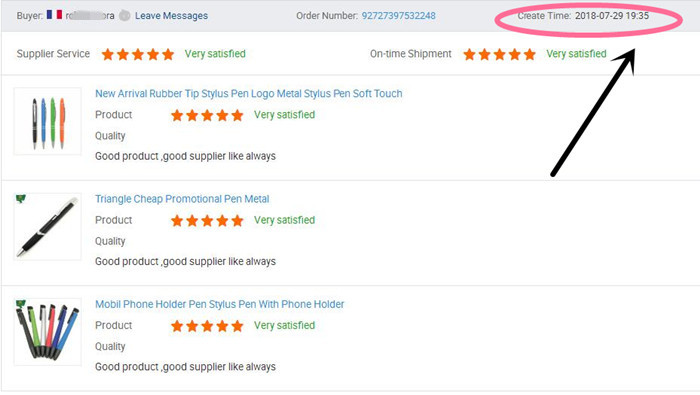Click the first star of On-time Shipment rating

click(469, 54)
